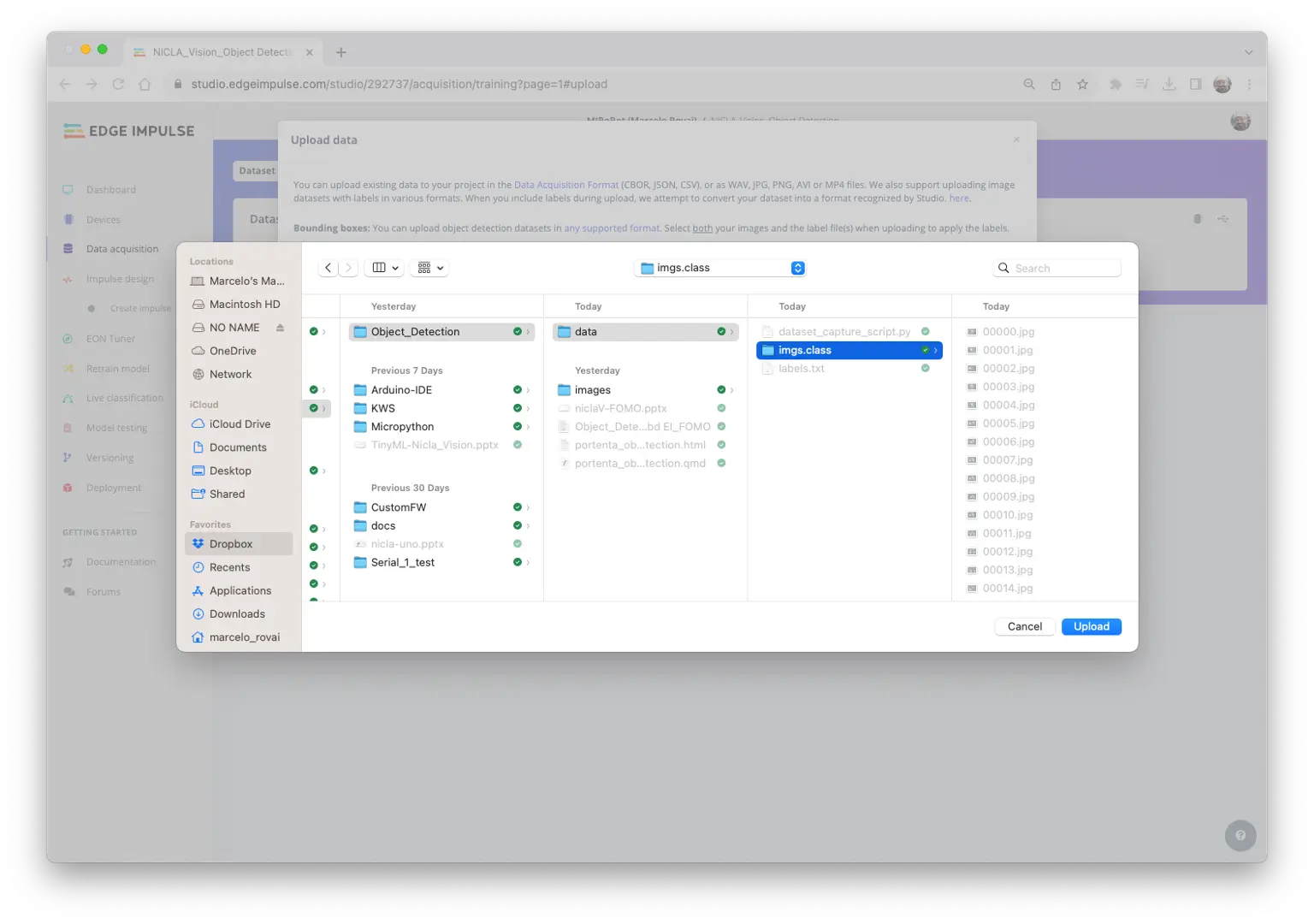Image resolution: width=1314 pixels, height=924 pixels.
Task: Bookmark this page with the star icon
Action: click(1082, 84)
